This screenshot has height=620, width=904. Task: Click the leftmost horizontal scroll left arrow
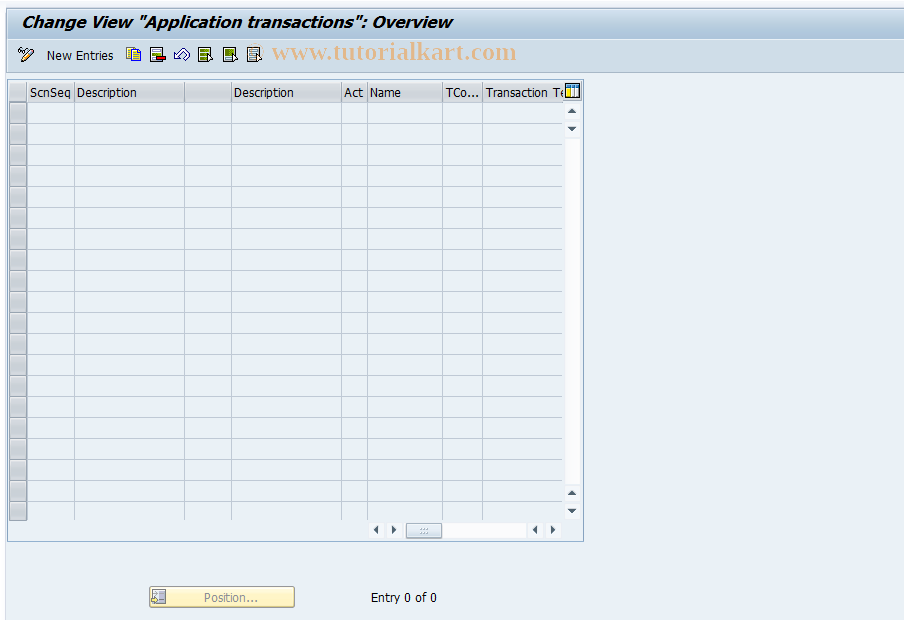[x=376, y=530]
